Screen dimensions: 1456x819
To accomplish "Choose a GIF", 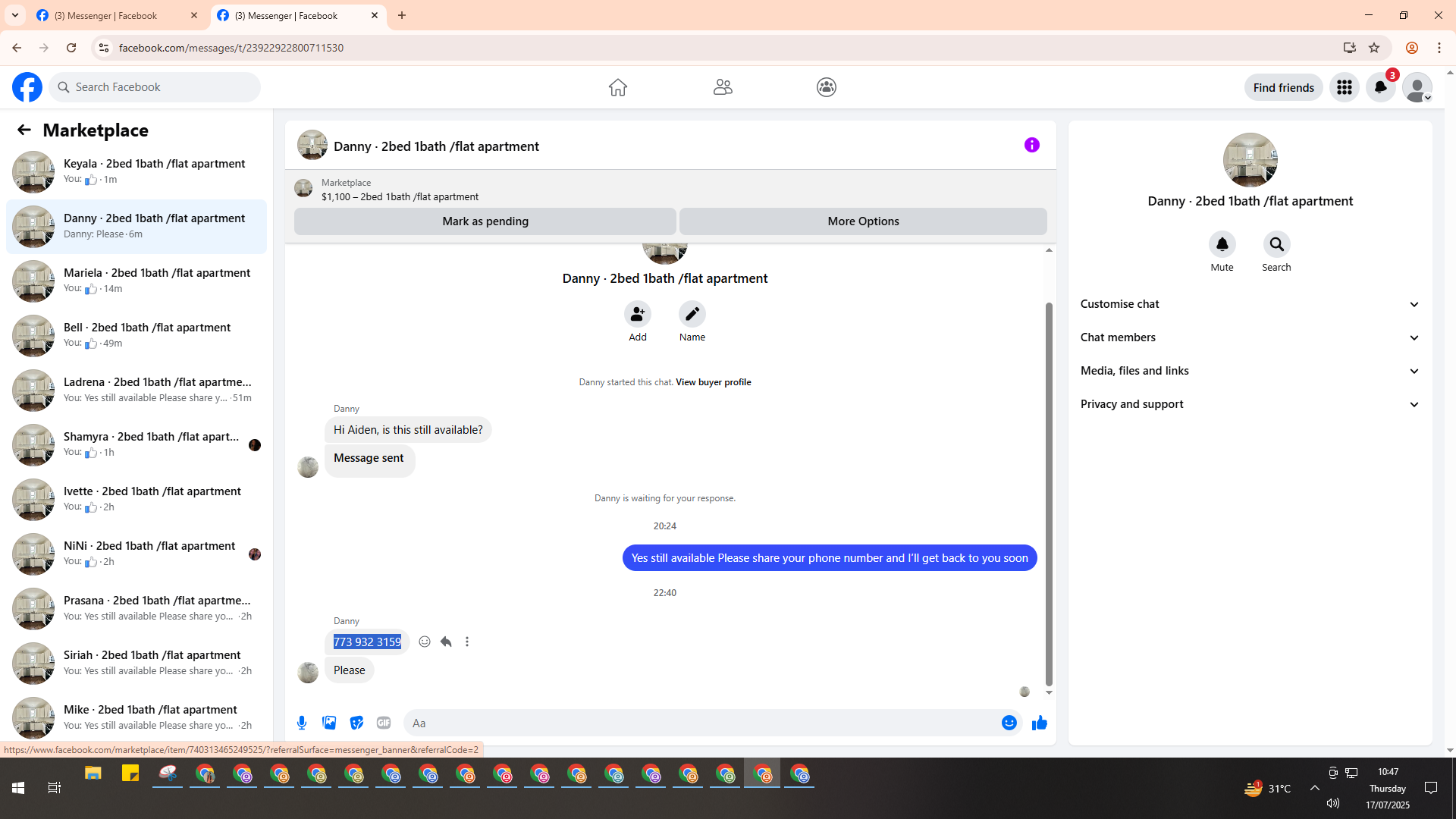I will (384, 723).
